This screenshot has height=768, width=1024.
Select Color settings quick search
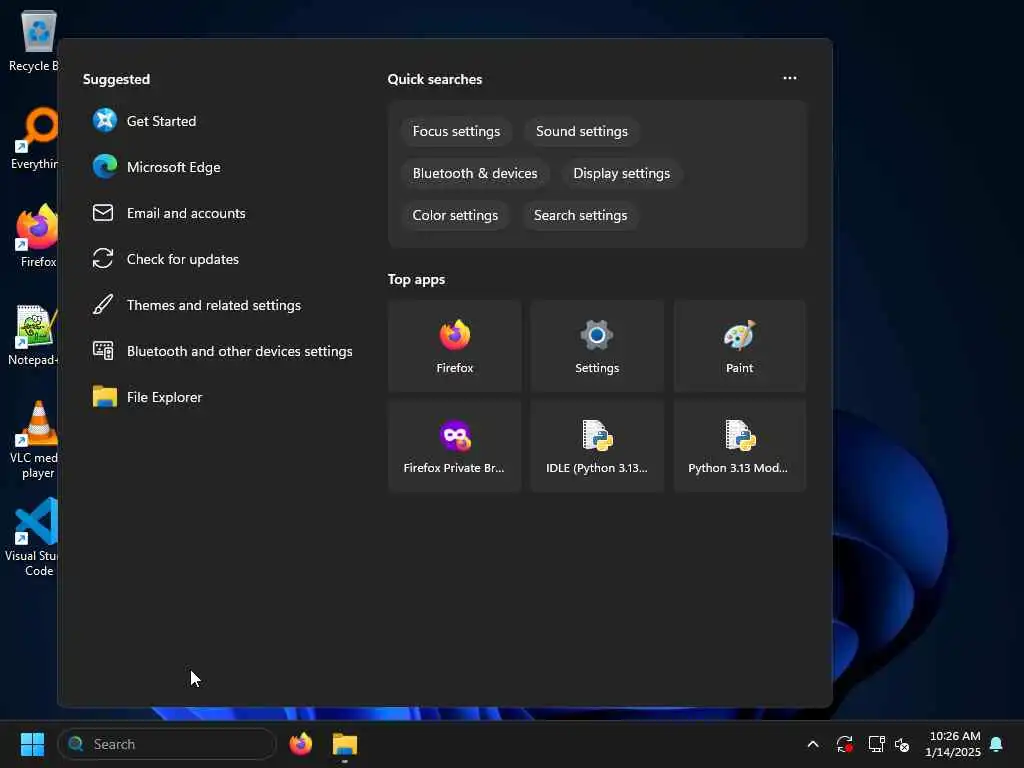coord(455,216)
